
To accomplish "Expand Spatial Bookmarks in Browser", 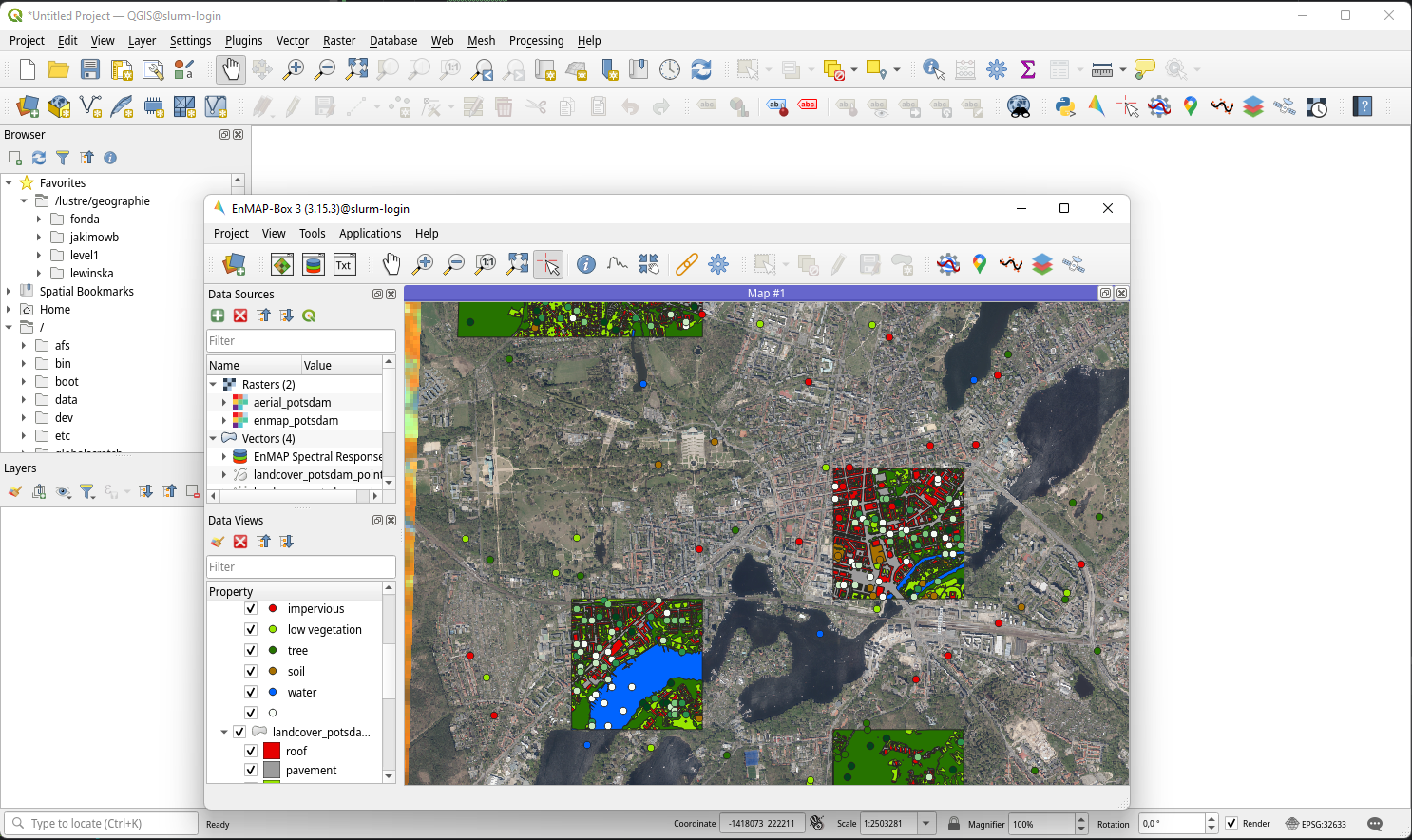I will 9,291.
